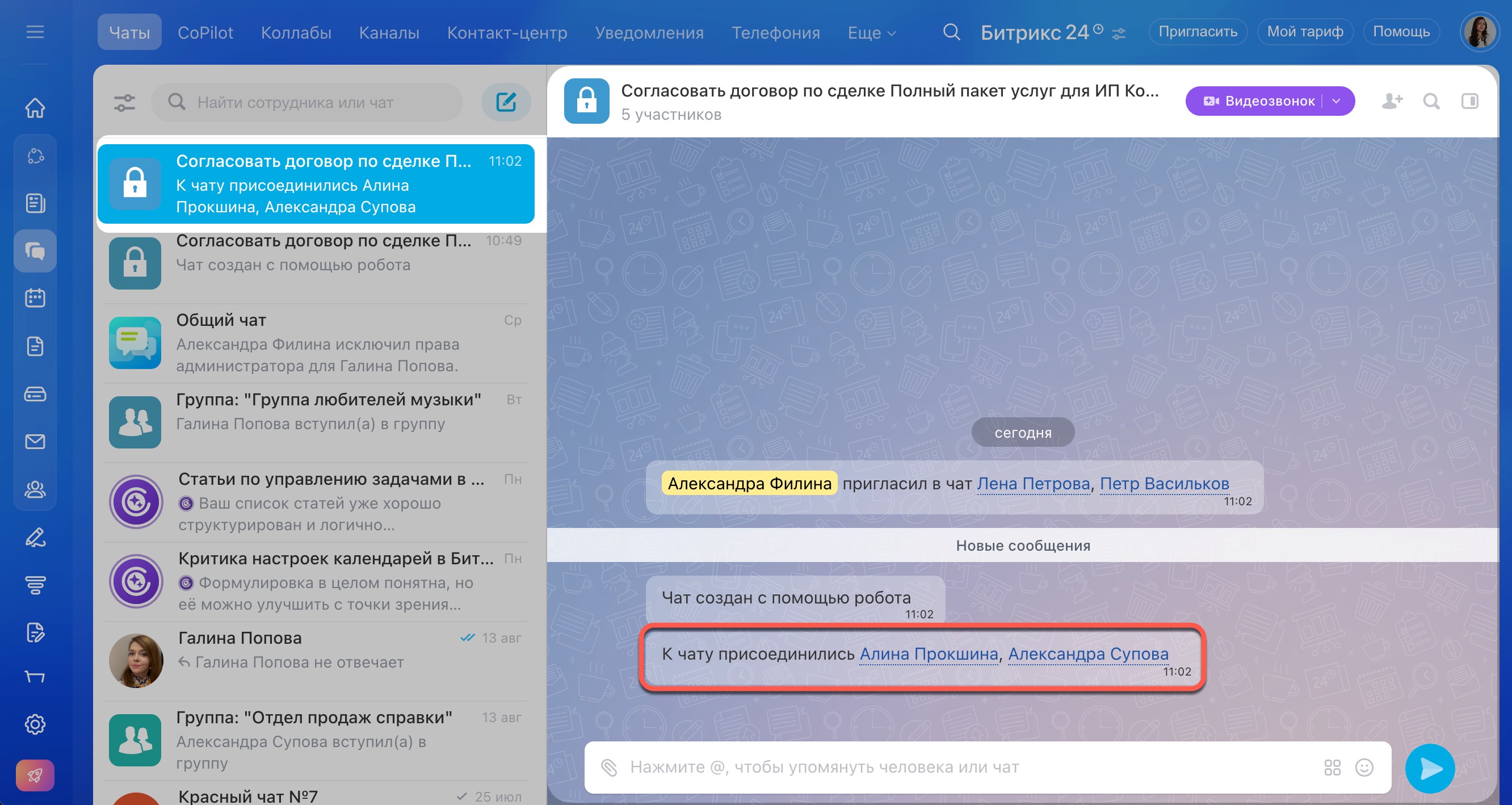Open the news feed icon in the sidebar
This screenshot has width=1512, height=805.
(35, 203)
